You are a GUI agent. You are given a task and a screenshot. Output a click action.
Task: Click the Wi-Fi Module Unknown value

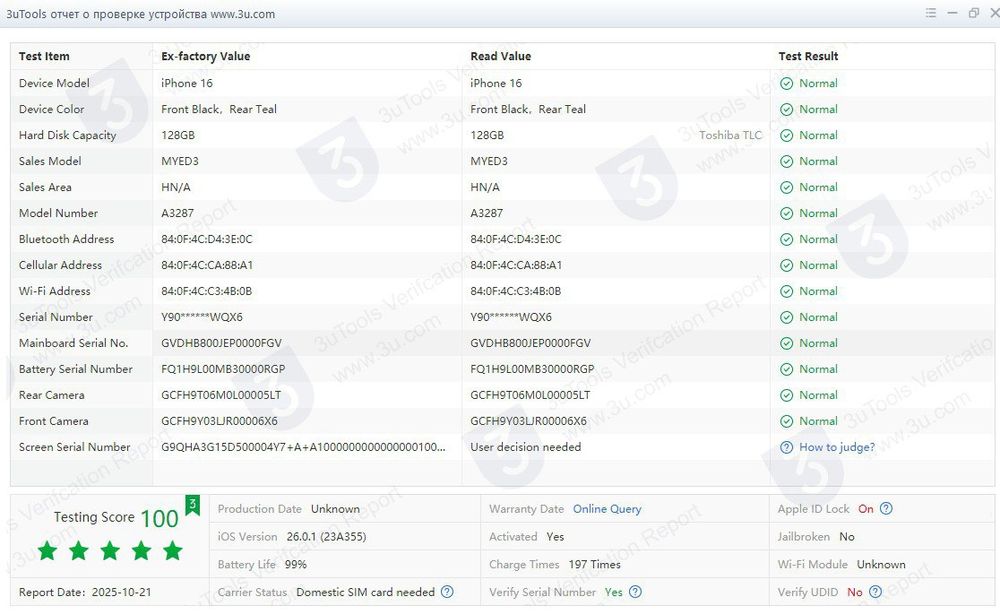pos(881,564)
